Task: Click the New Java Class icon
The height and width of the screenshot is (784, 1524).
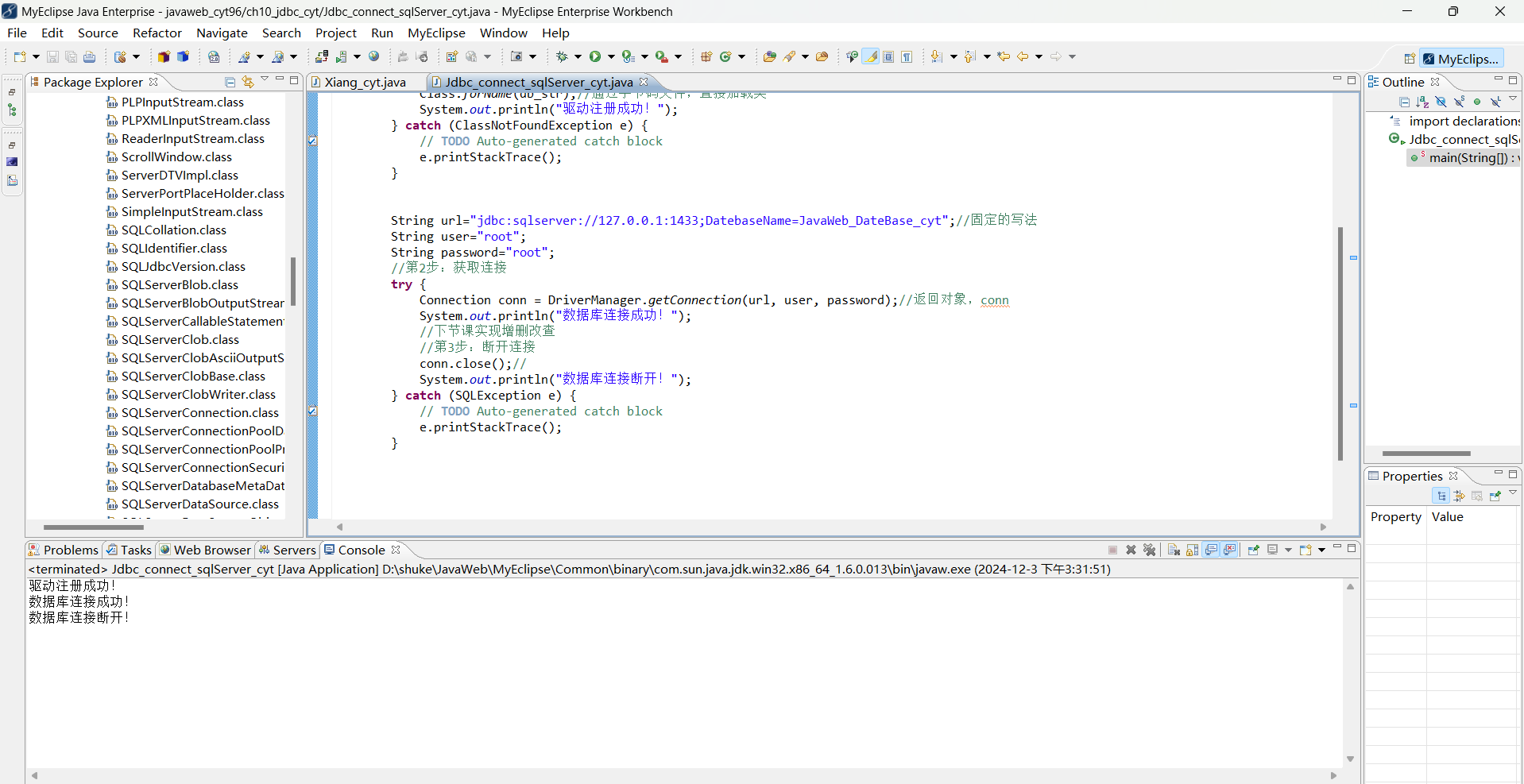Action: (725, 56)
